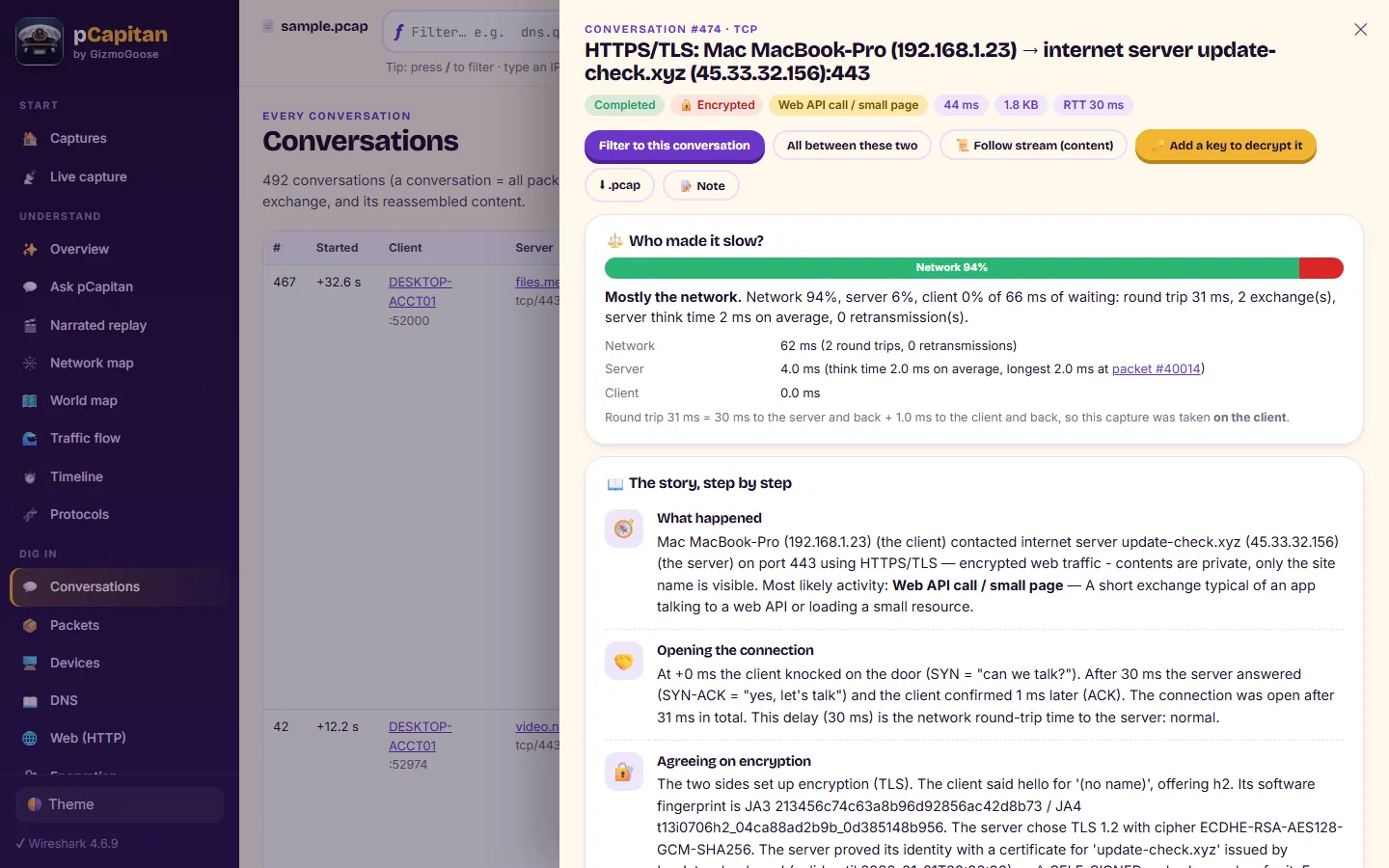Click the Traffic flow icon
Image resolution: width=1389 pixels, height=868 pixels.
tap(30, 438)
